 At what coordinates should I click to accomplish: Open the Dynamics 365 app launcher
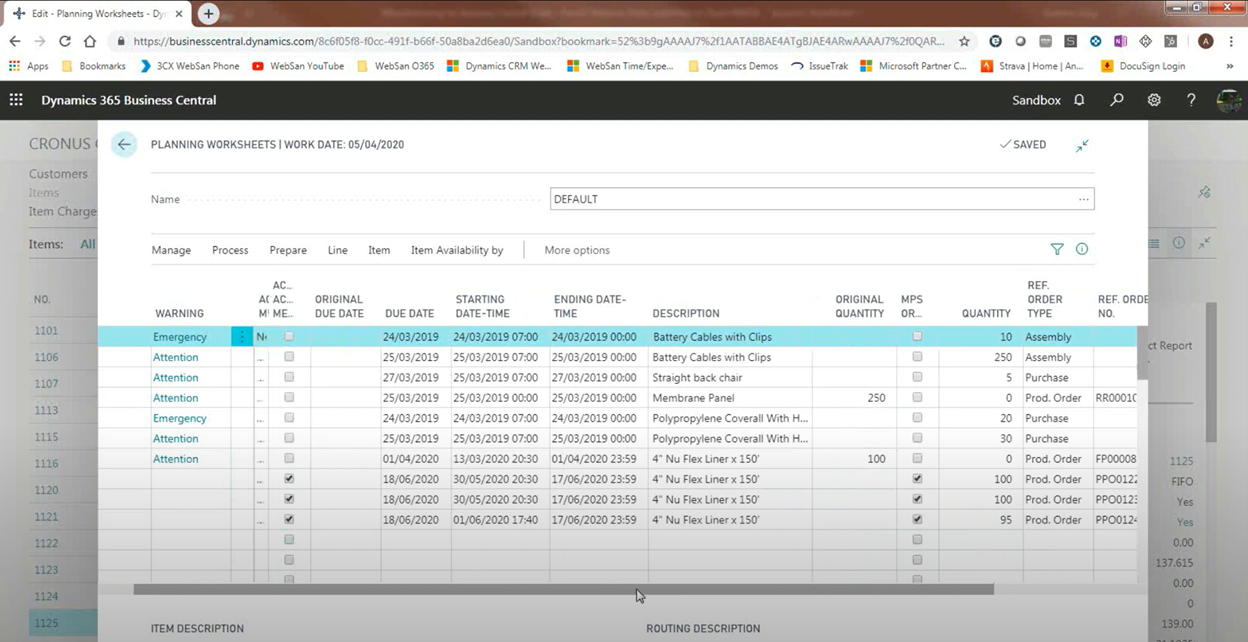(x=16, y=100)
